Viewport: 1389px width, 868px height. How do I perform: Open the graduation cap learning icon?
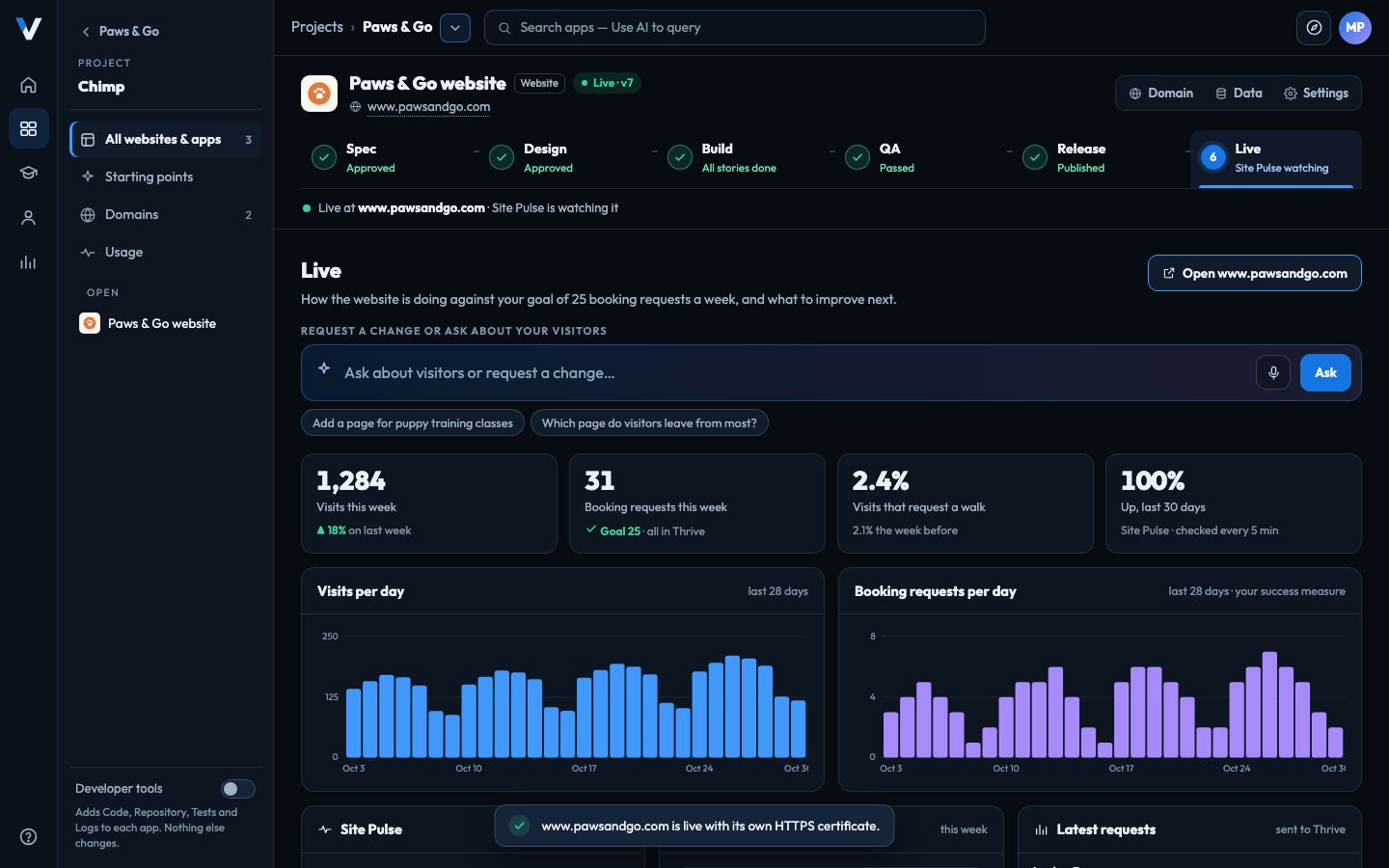click(x=28, y=173)
